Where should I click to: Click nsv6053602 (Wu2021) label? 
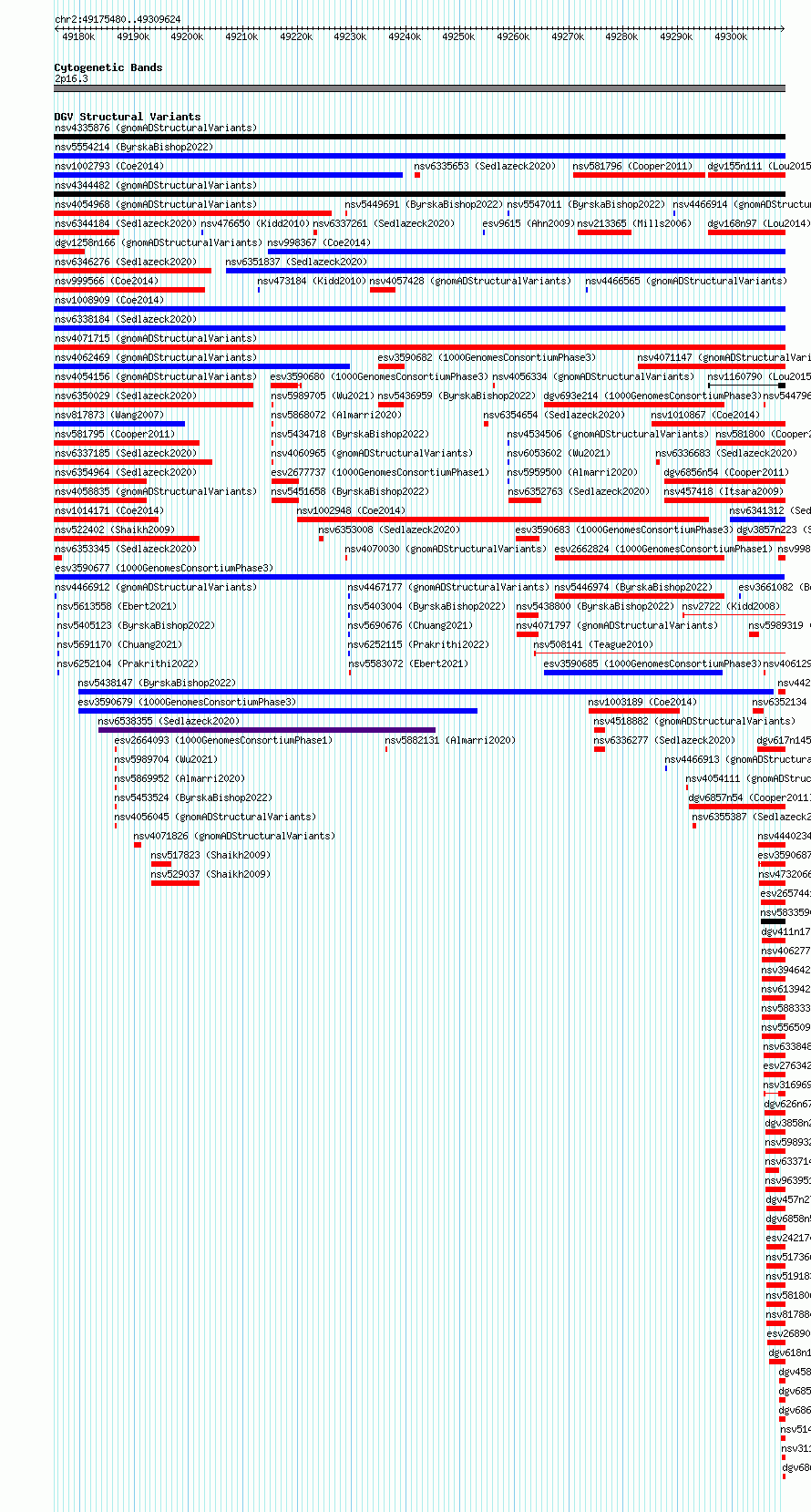point(559,453)
